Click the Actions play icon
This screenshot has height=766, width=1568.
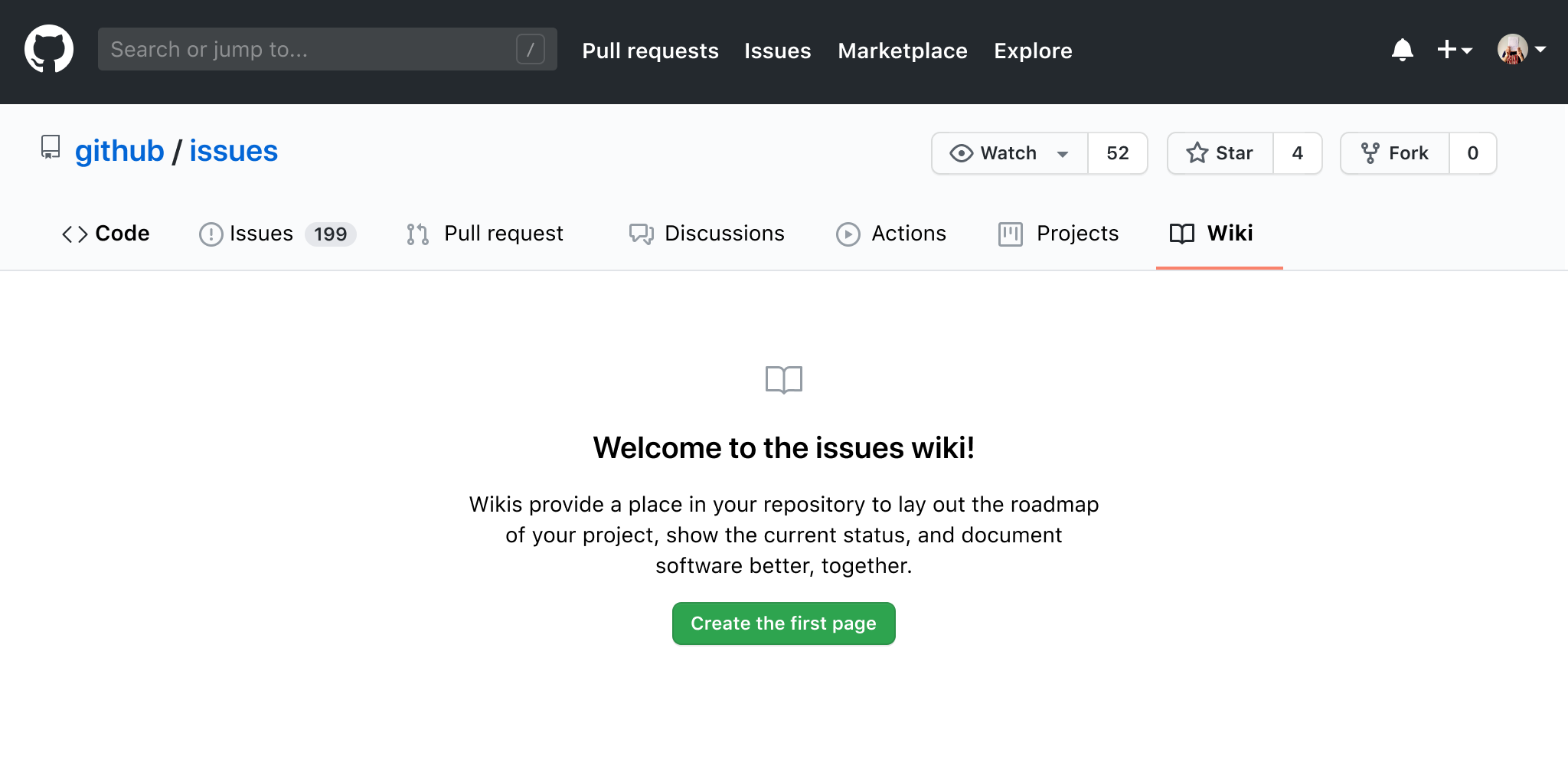click(848, 234)
